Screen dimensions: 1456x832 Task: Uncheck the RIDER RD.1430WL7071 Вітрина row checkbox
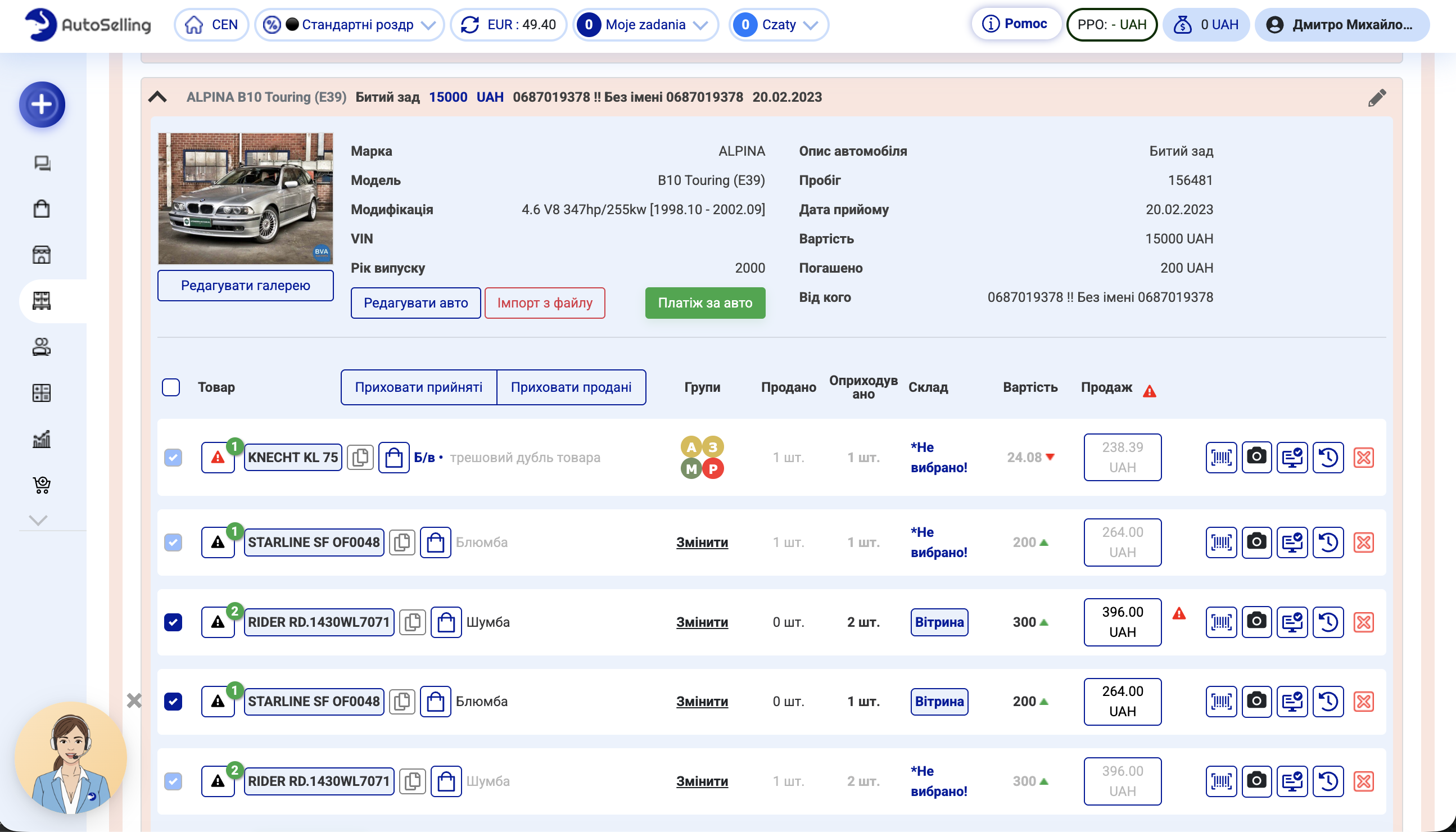[x=173, y=622]
